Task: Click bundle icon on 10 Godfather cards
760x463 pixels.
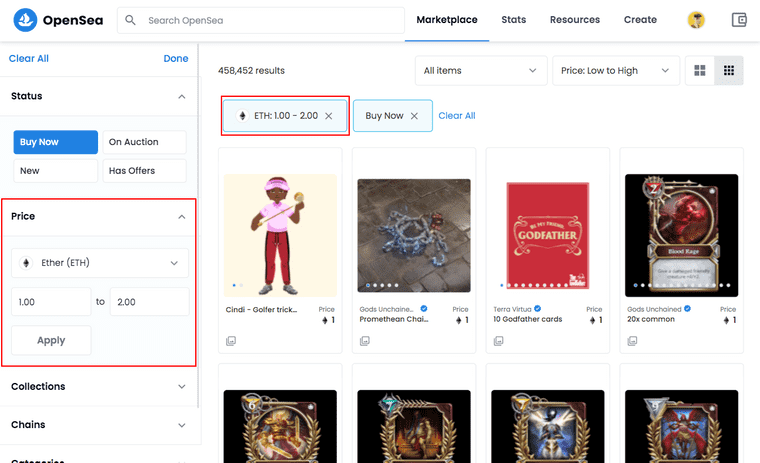Action: point(498,341)
